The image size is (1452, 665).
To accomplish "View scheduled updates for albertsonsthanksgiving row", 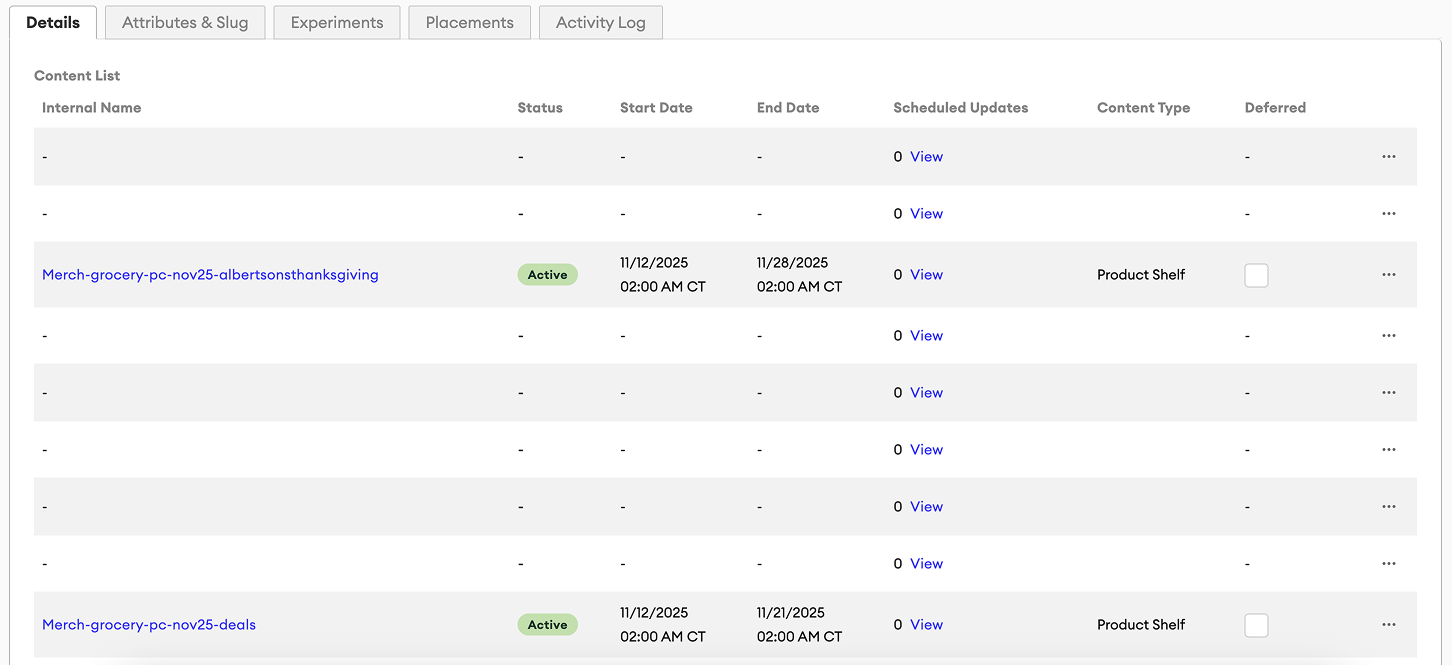I will 926,275.
